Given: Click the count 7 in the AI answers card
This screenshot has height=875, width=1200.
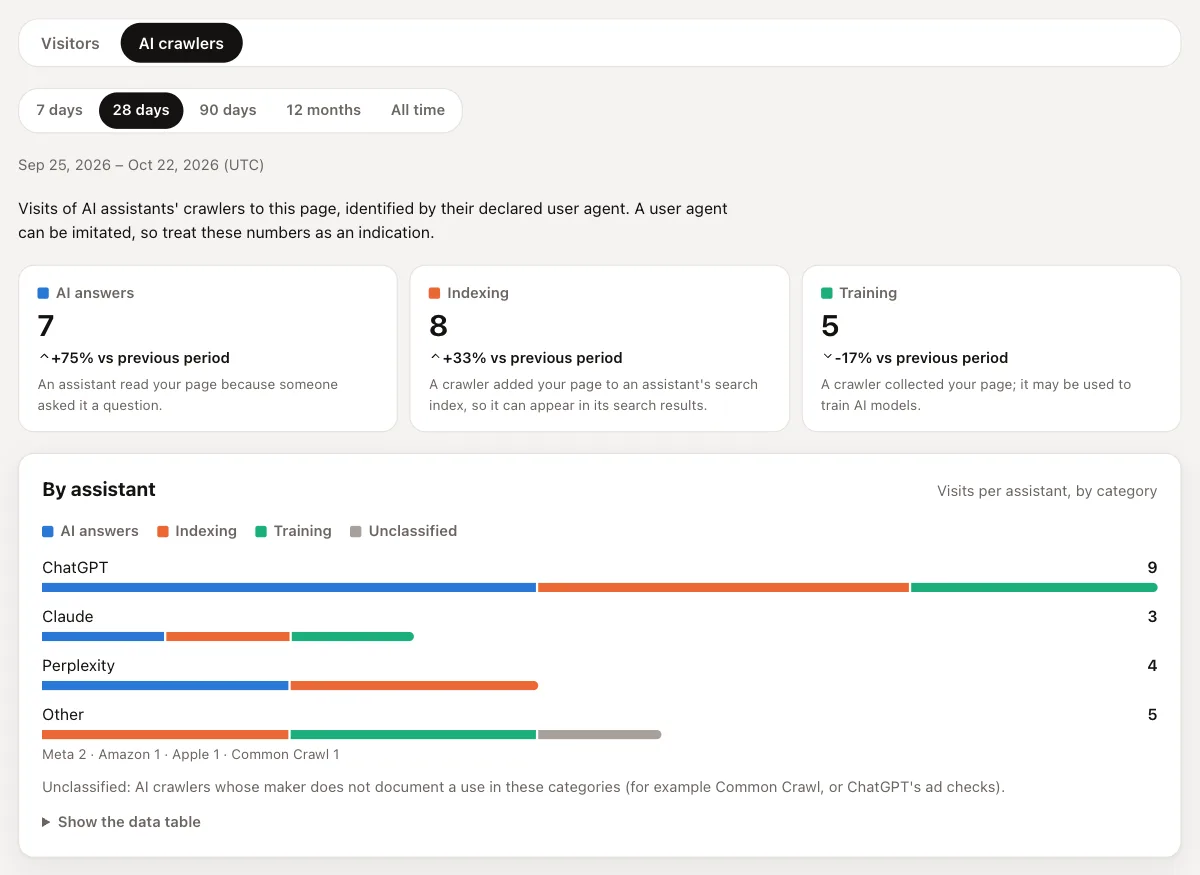Looking at the screenshot, I should click(x=46, y=326).
